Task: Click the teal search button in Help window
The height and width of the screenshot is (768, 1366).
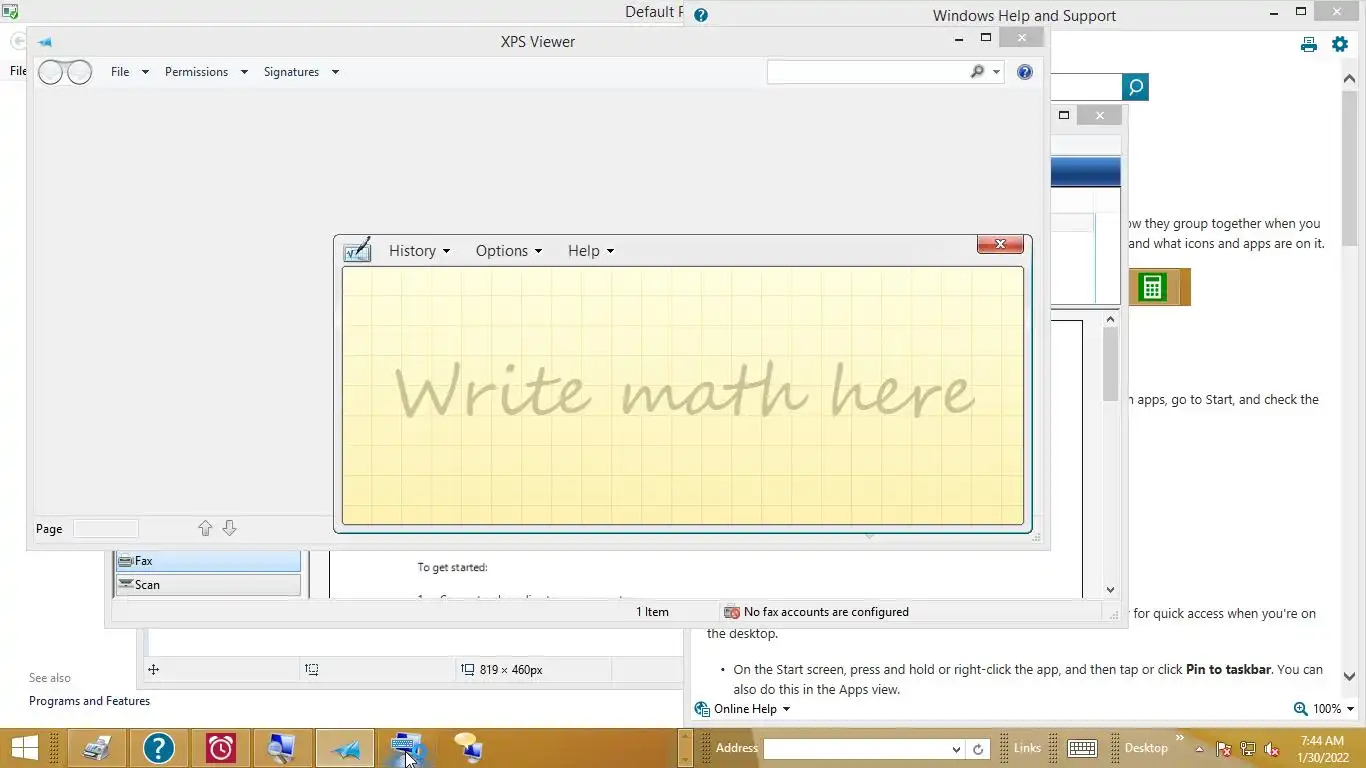Action: [x=1135, y=87]
